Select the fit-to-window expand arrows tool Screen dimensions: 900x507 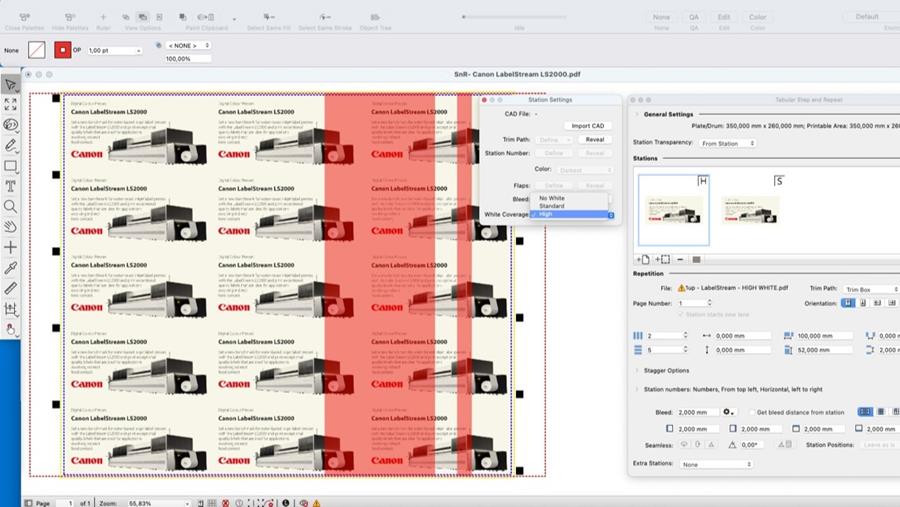[10, 104]
